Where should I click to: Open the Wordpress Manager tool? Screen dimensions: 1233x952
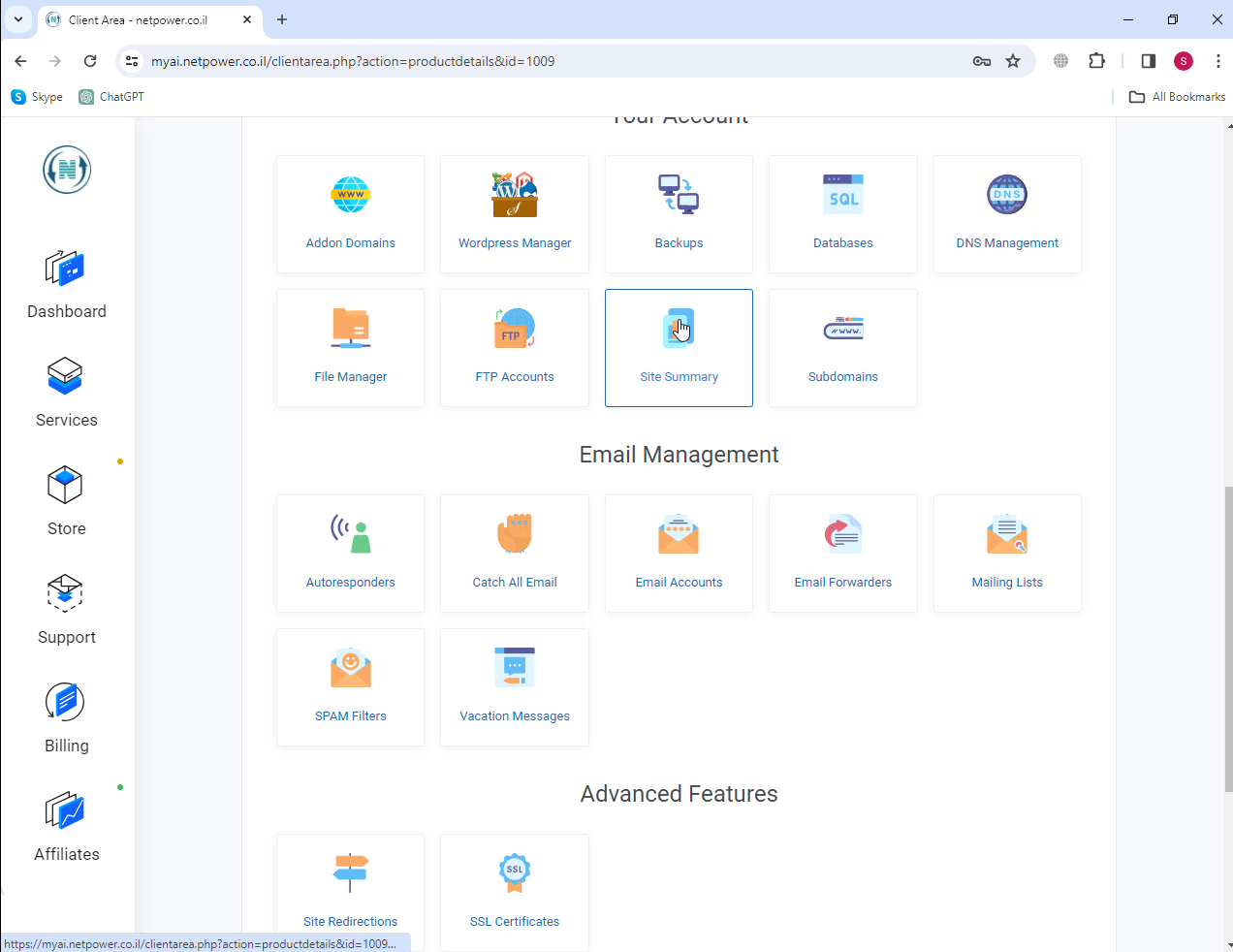[x=514, y=214]
